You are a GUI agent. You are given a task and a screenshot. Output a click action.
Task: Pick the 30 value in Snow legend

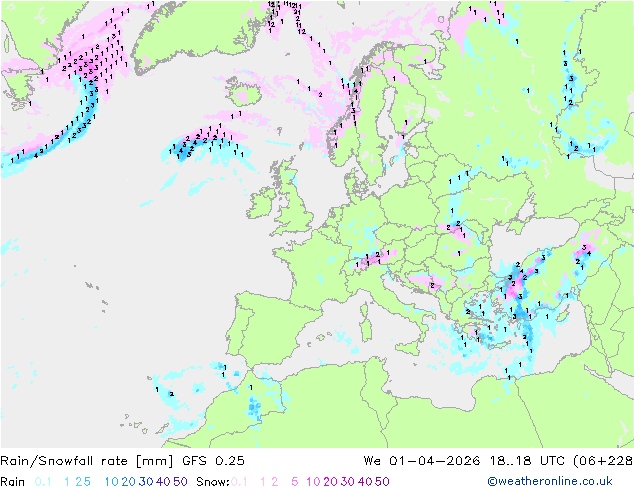point(348,482)
